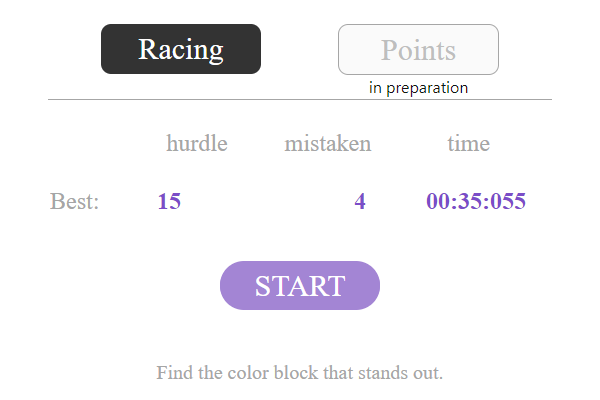Click the 'Find the color block' instruction text
This screenshot has height=400, width=600.
(299, 373)
